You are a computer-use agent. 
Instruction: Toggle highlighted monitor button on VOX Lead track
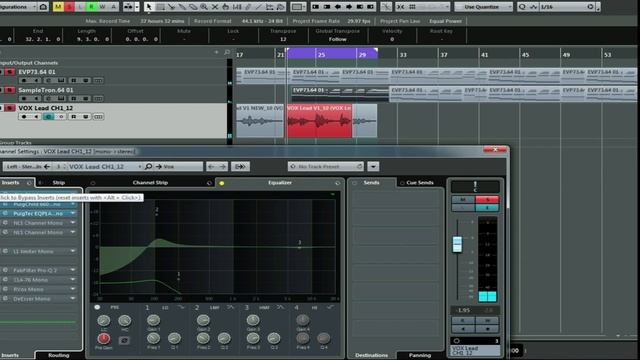pyautogui.click(x=49, y=117)
